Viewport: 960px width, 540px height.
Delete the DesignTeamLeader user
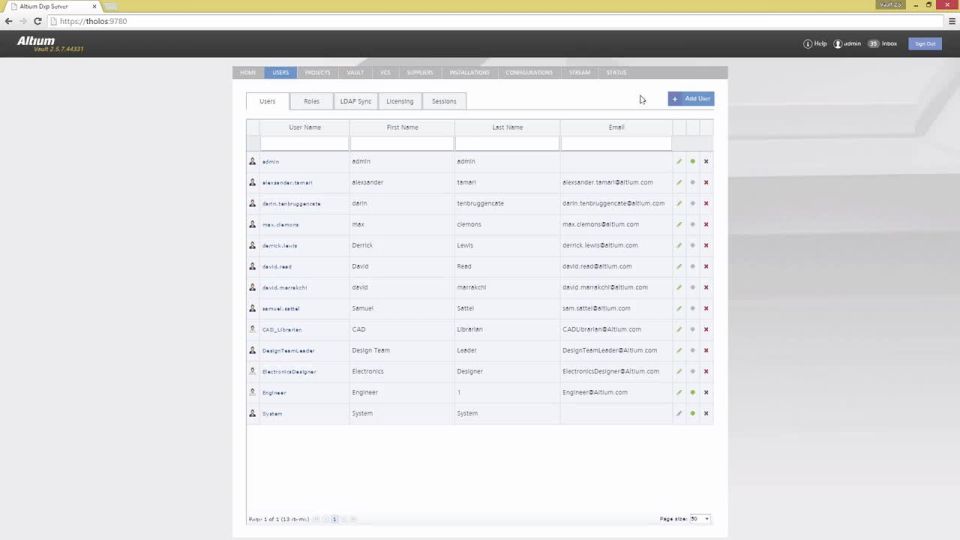(x=706, y=350)
